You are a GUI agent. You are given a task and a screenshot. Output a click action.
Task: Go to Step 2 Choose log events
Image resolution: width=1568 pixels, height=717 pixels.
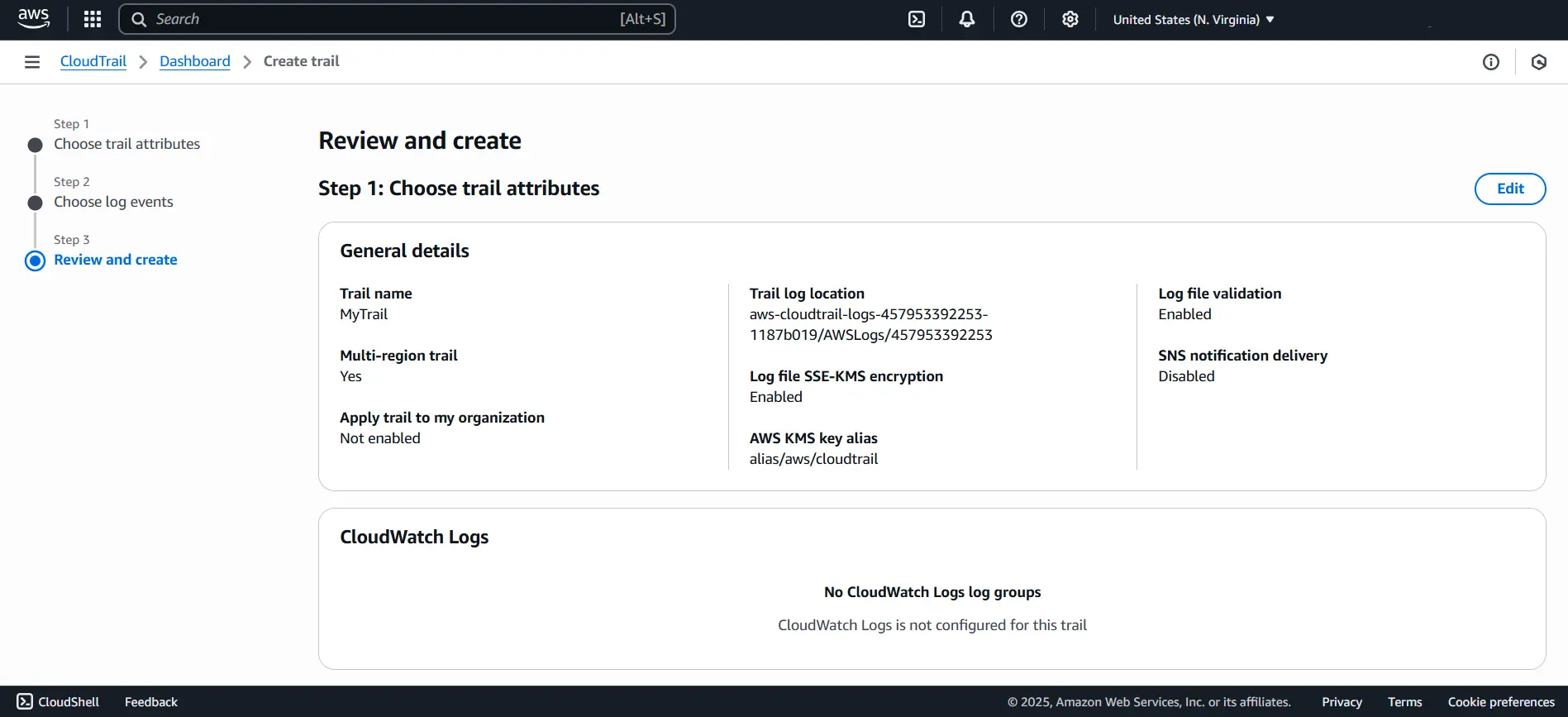[x=113, y=202]
